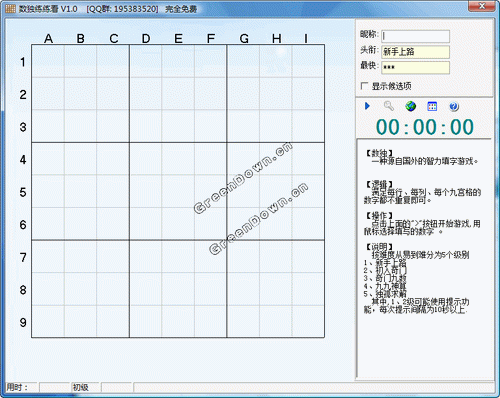Focus the 昵称 nickname input field
500x398 pixels.
415,36
